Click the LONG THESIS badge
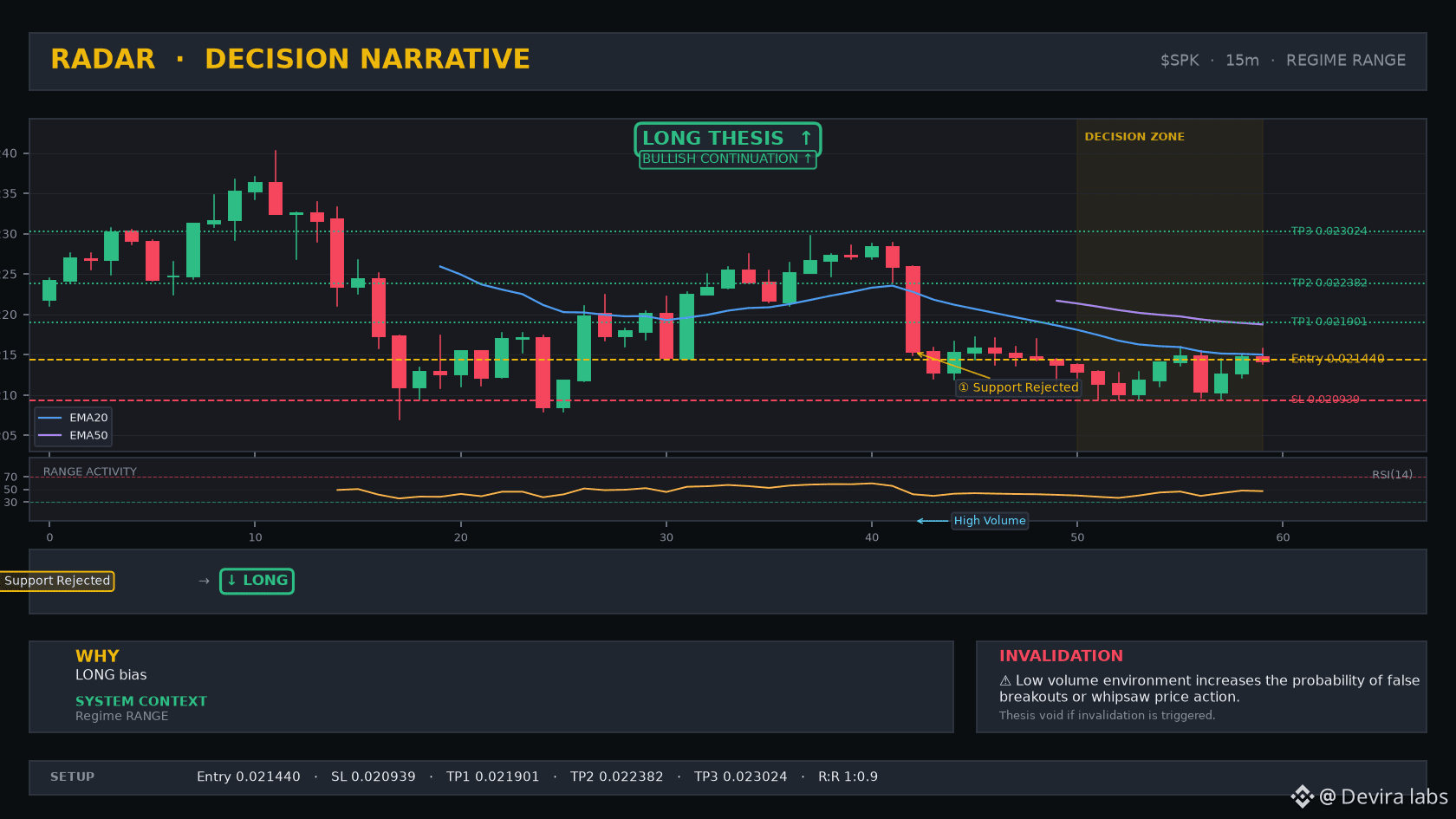 (x=727, y=138)
